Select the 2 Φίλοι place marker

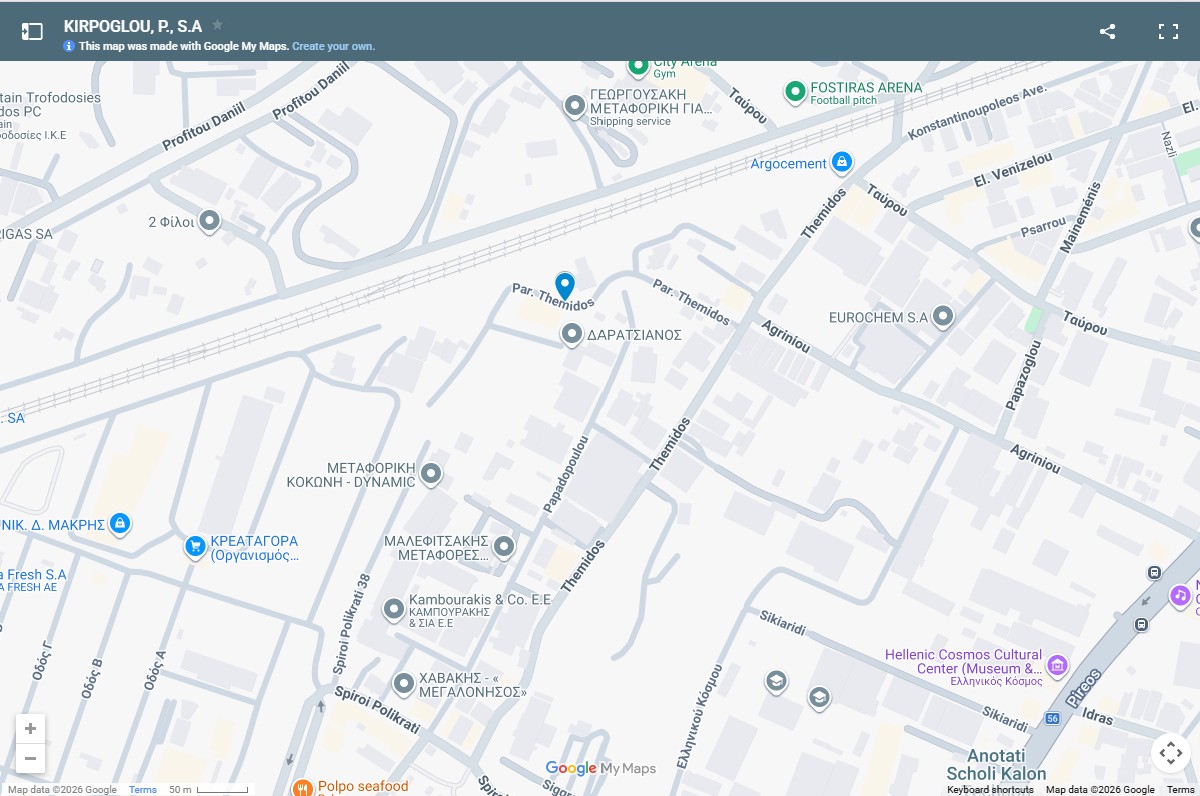click(x=209, y=221)
